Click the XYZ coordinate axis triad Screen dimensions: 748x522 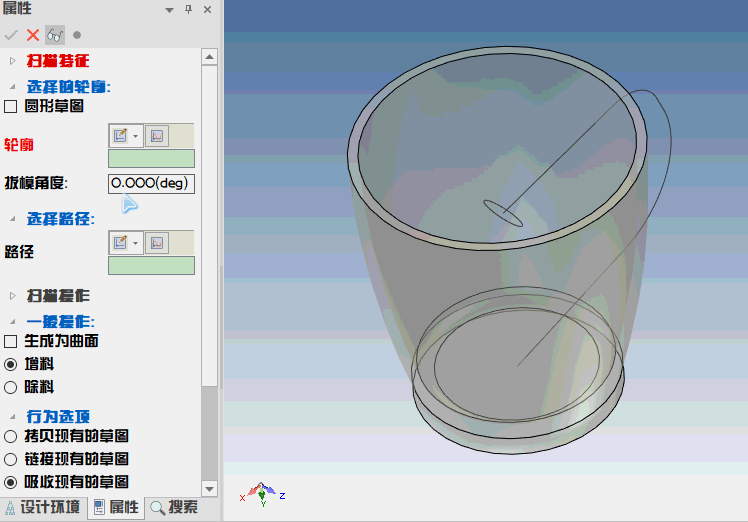(x=262, y=494)
